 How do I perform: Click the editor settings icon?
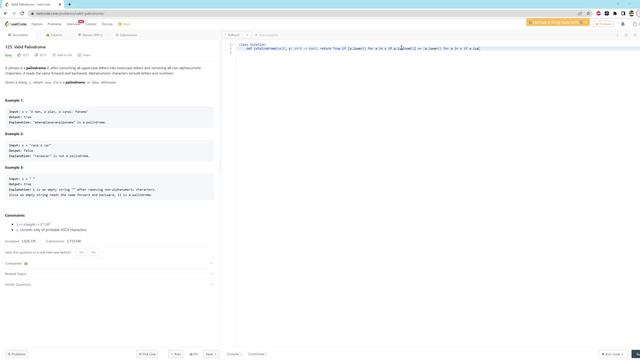coord(626,35)
